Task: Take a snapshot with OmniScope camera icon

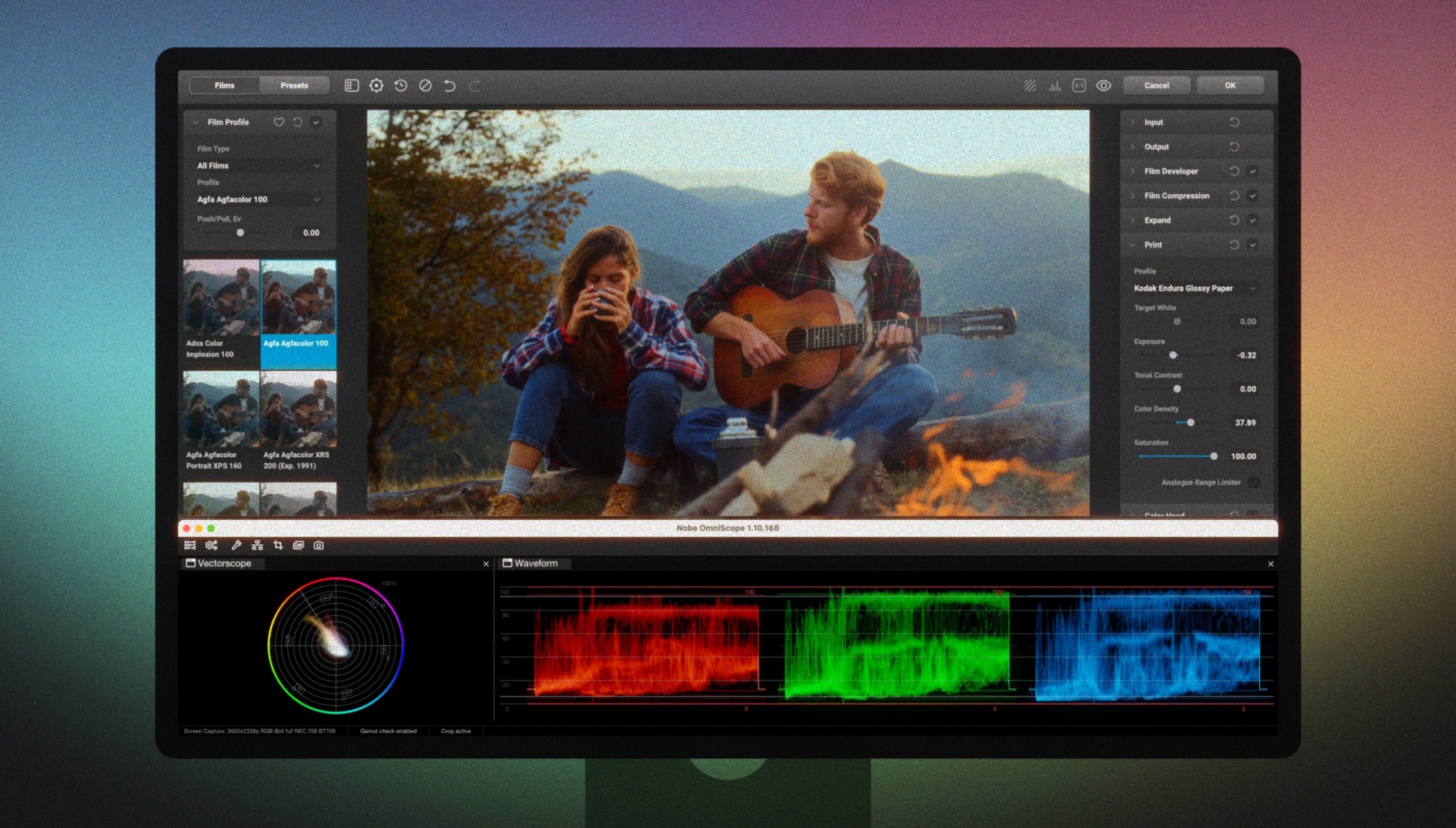Action: [x=319, y=545]
